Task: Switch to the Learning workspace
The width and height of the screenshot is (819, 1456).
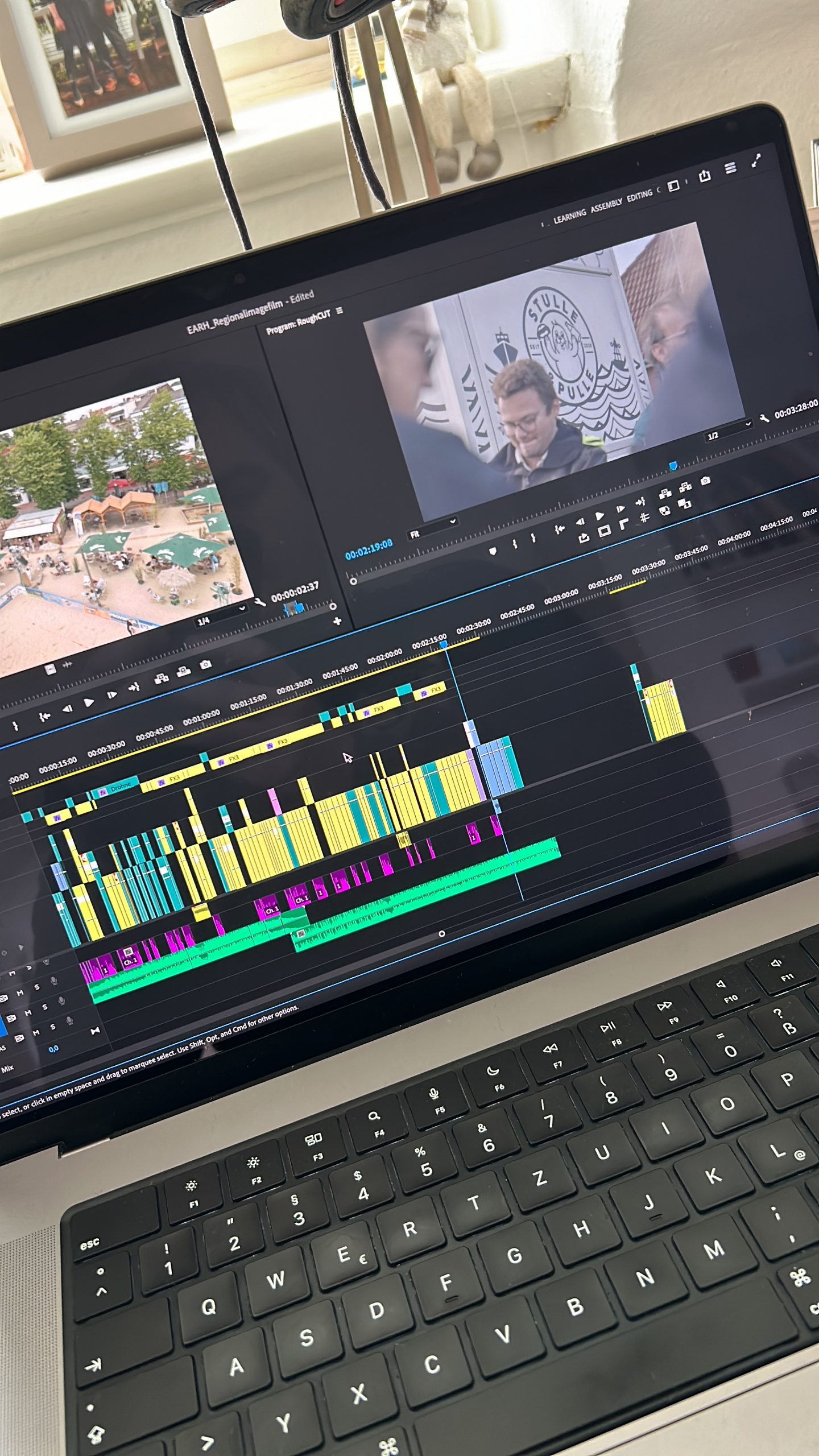Action: 569,216
